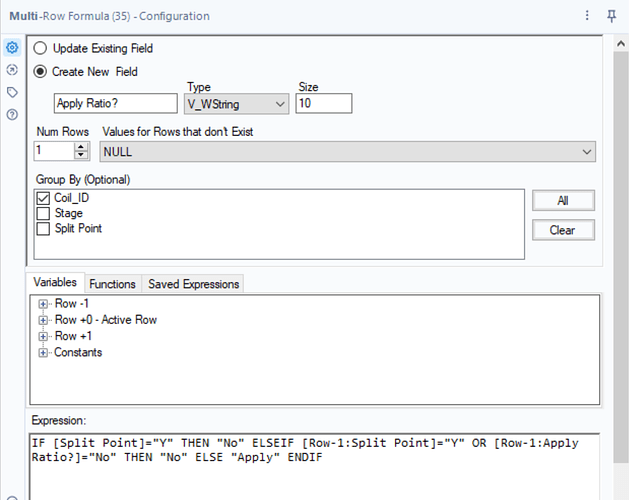Screen dimensions: 629x500
Task: Open the Annotation tag icon in sidebar
Action: click(x=12, y=92)
